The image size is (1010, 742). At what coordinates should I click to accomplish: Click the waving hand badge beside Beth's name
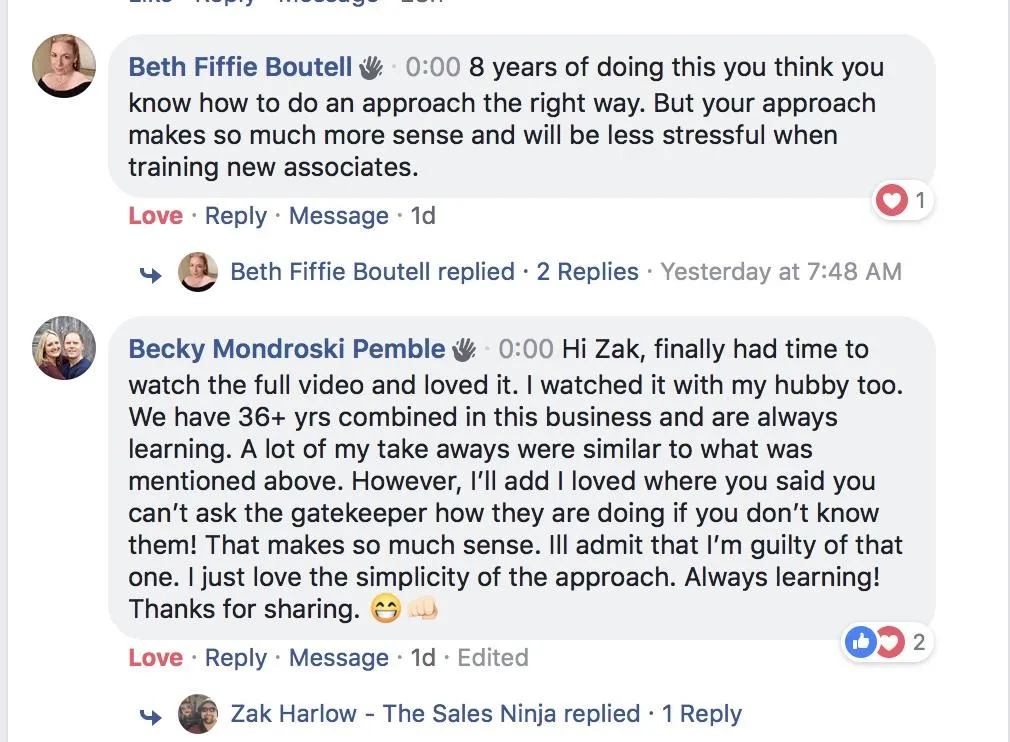[x=371, y=68]
